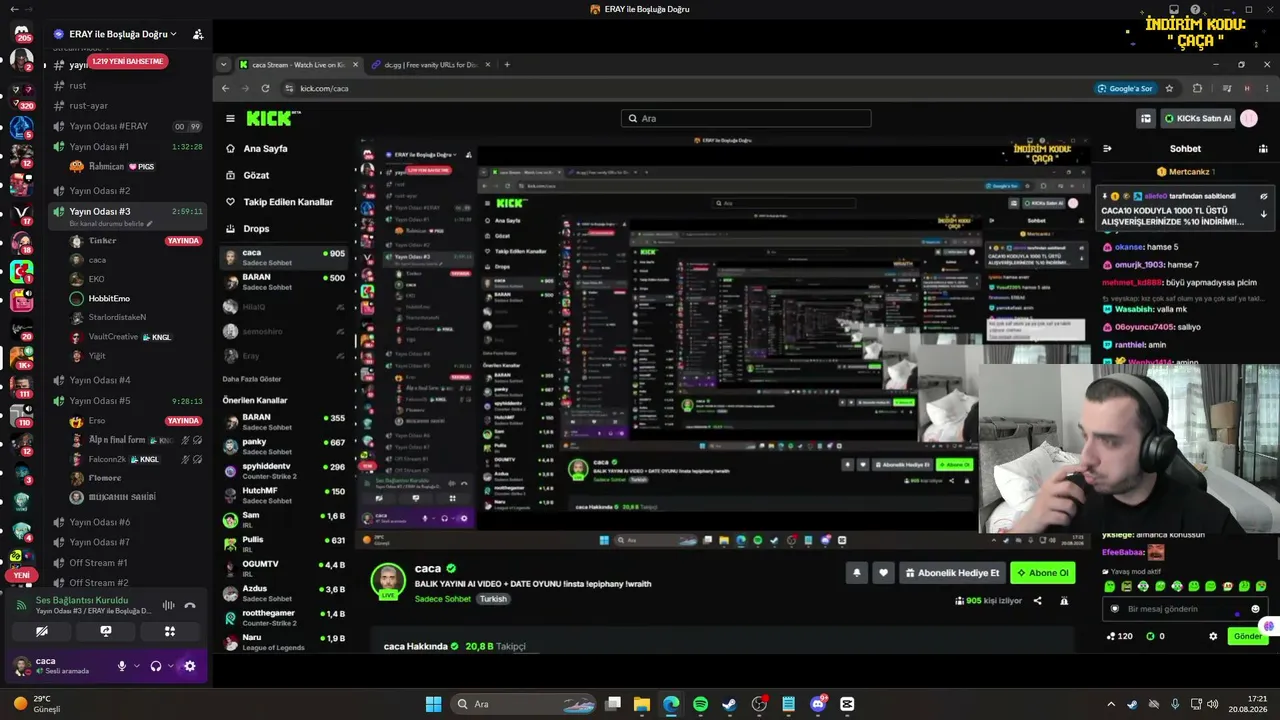Click the 1.219 Yeni Bahsetme pill
Viewport: 1280px width, 720px height.
point(126,61)
